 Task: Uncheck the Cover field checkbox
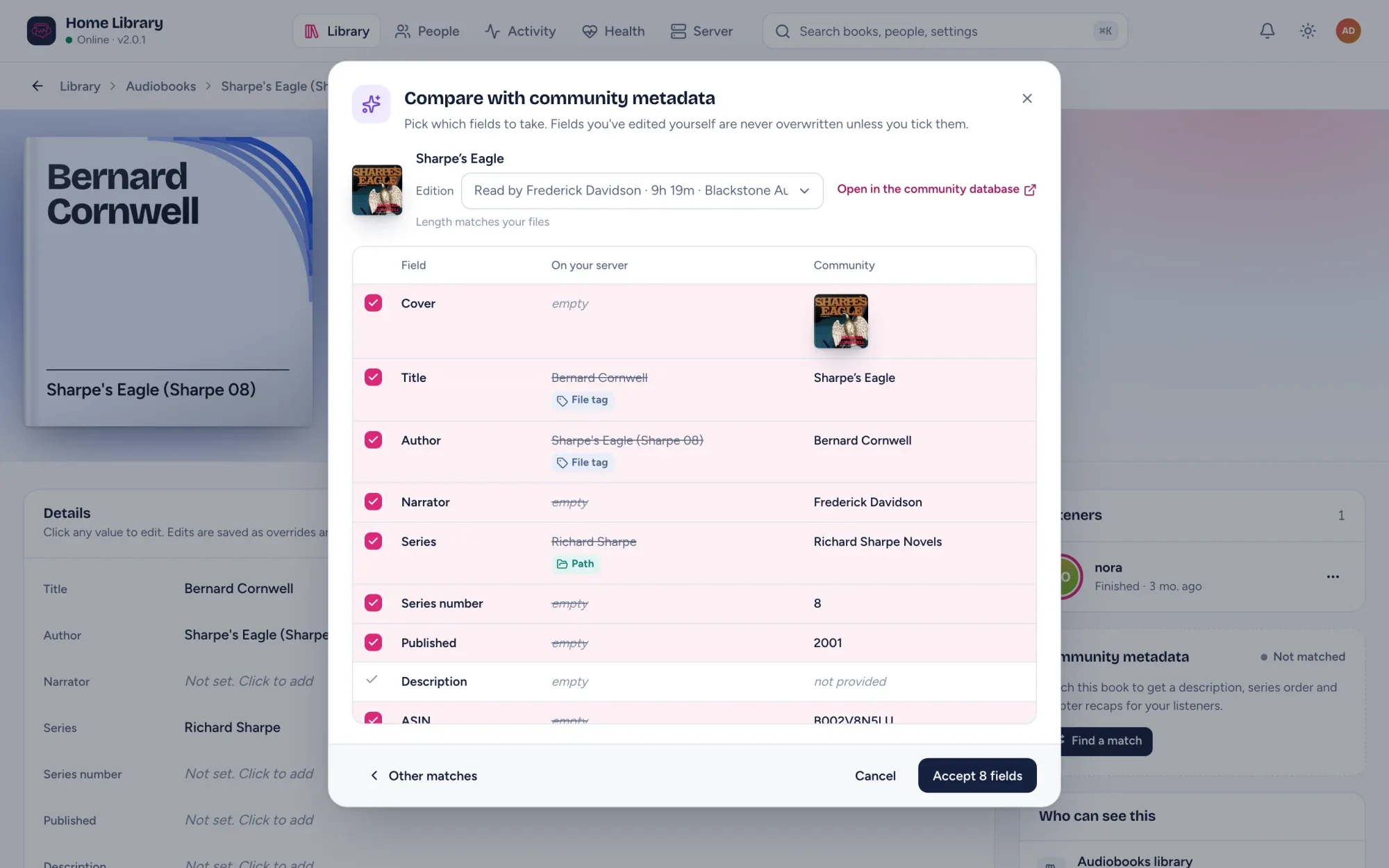click(x=373, y=303)
